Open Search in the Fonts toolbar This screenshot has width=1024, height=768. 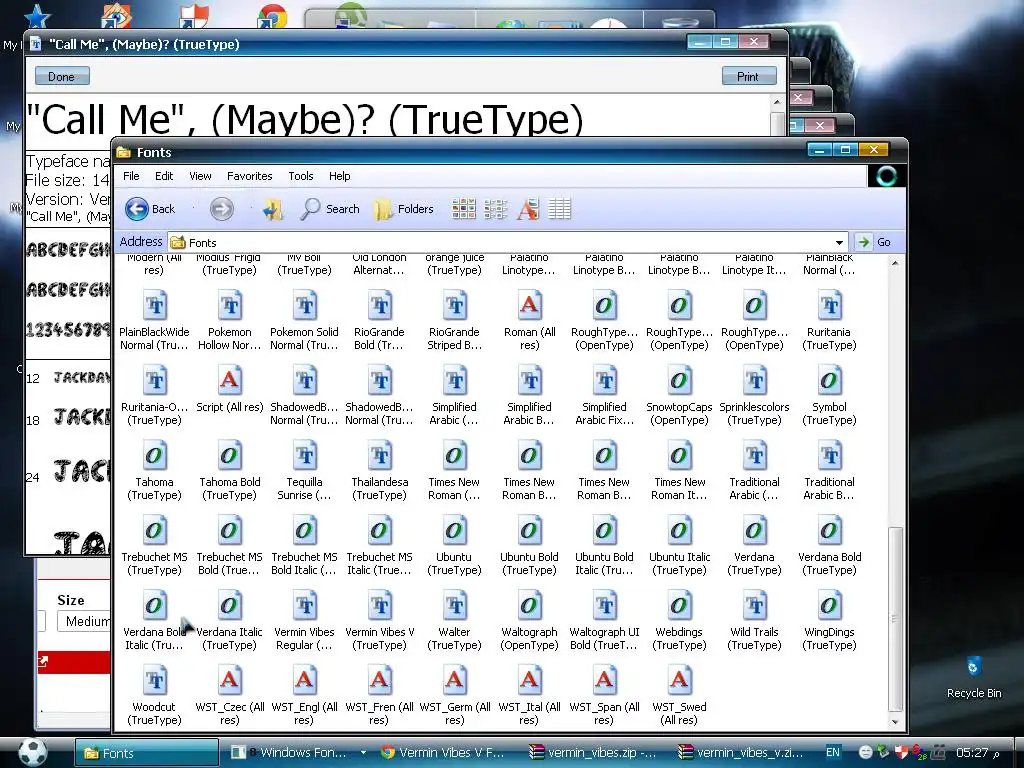point(330,209)
